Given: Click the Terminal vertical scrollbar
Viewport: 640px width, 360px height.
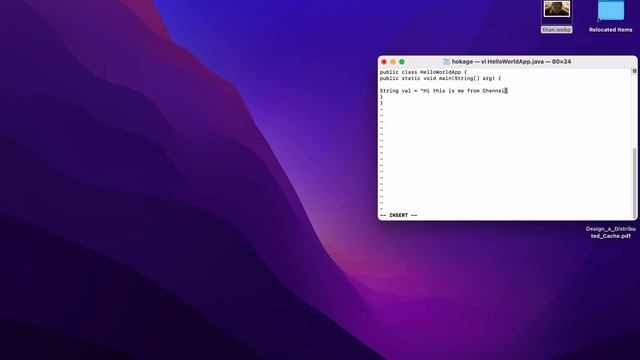Looking at the screenshot, I should tap(634, 183).
